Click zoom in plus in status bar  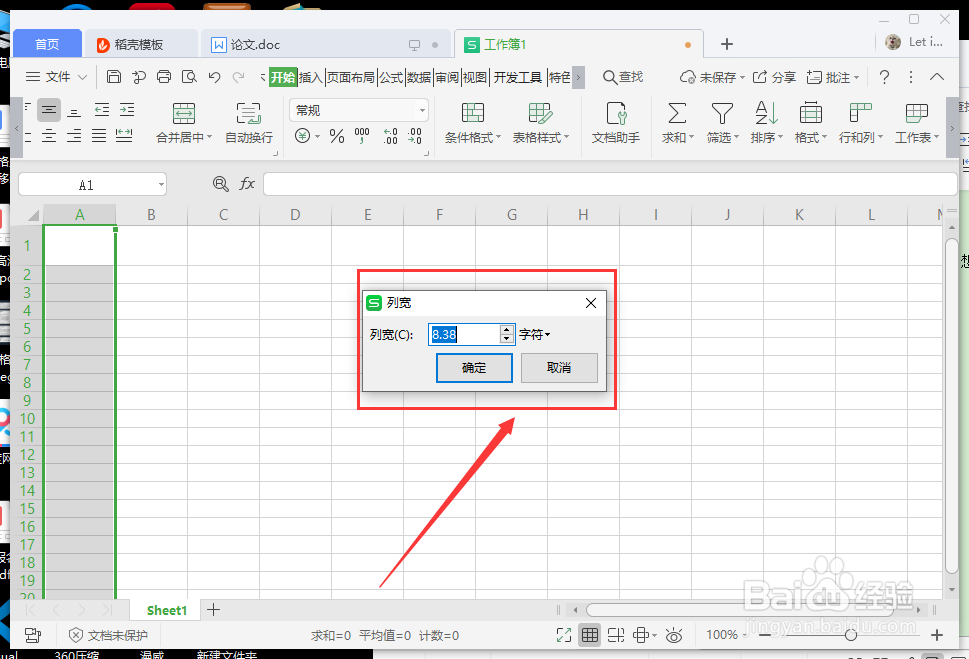[x=937, y=635]
